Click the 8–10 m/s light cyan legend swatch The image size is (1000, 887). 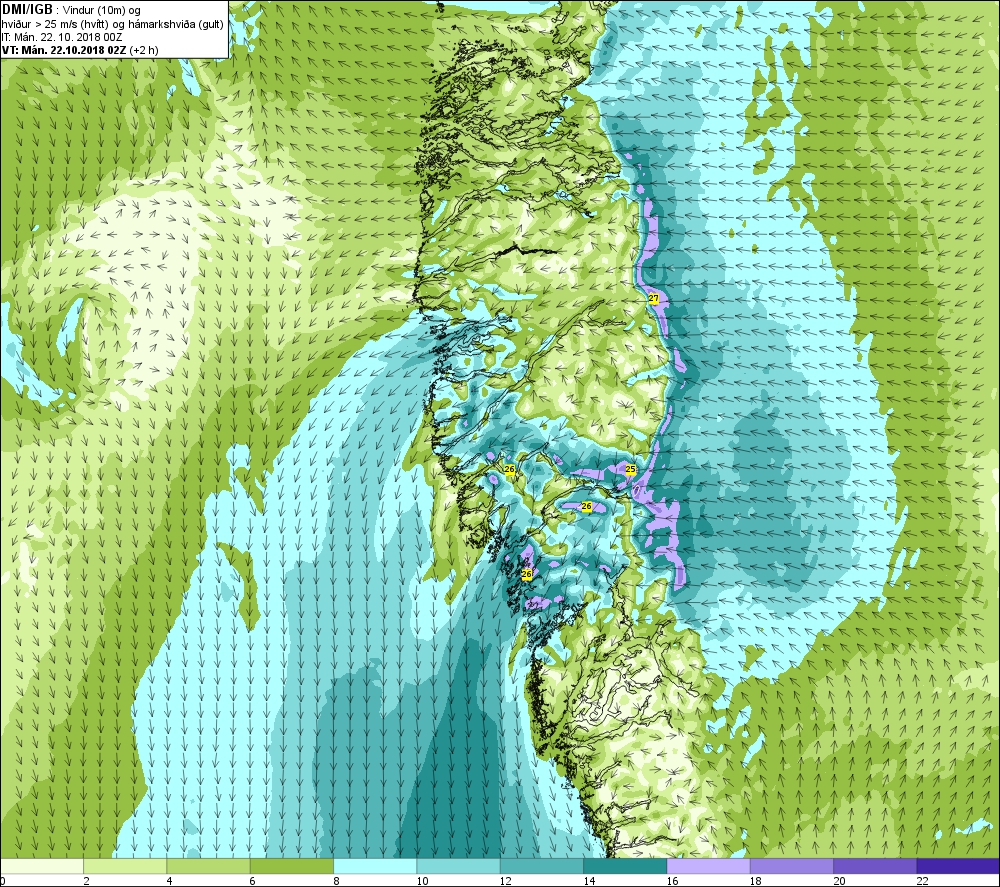coord(375,866)
